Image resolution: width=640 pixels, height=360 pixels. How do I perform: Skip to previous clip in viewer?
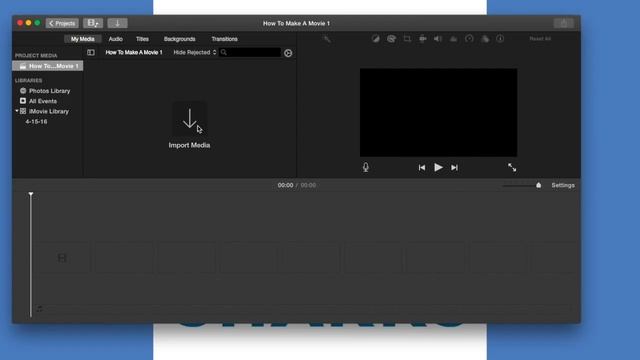422,168
